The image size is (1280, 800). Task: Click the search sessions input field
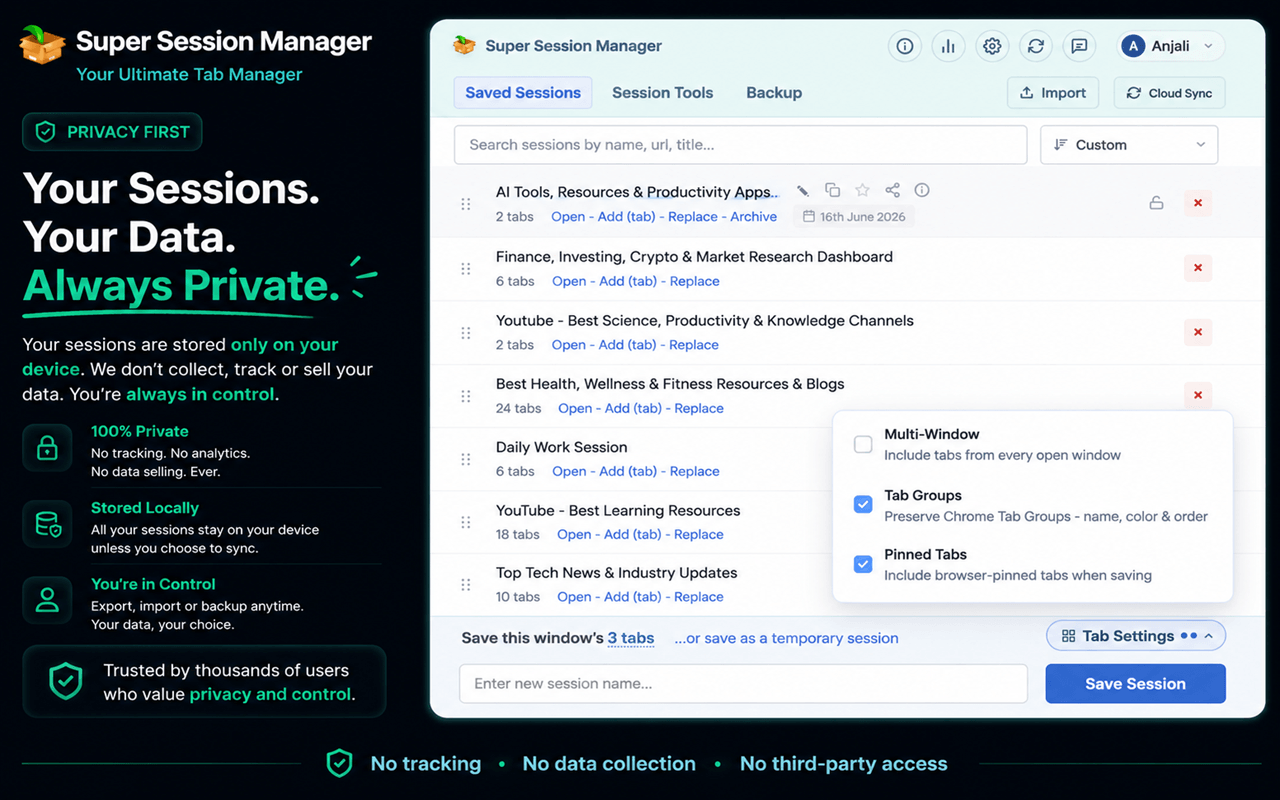point(741,145)
